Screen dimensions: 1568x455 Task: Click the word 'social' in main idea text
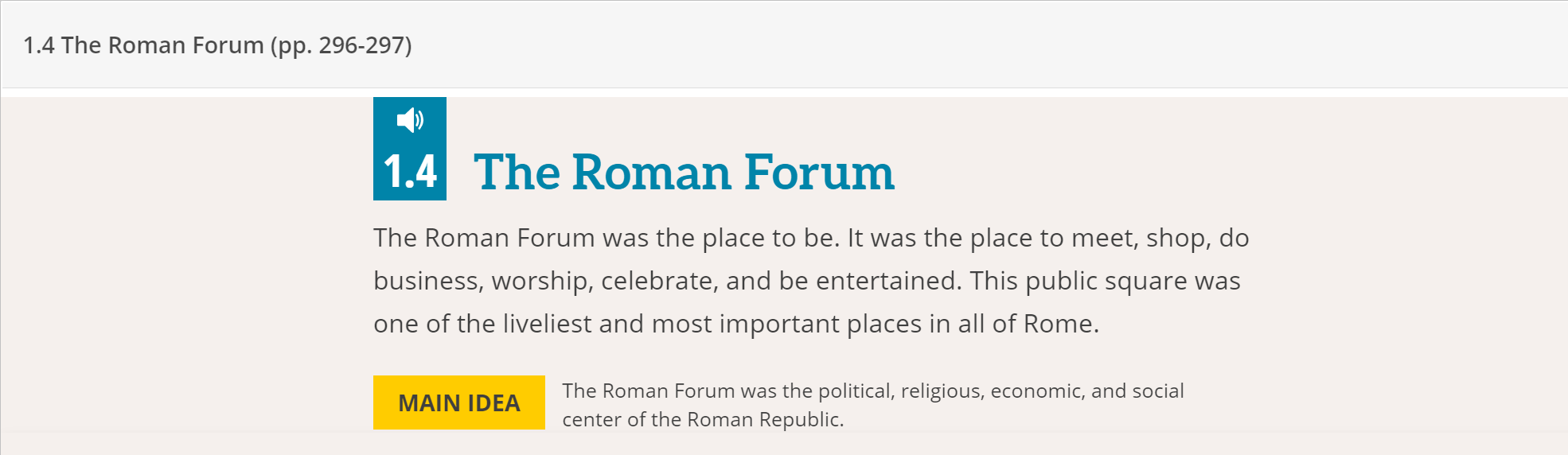pyautogui.click(x=1158, y=391)
